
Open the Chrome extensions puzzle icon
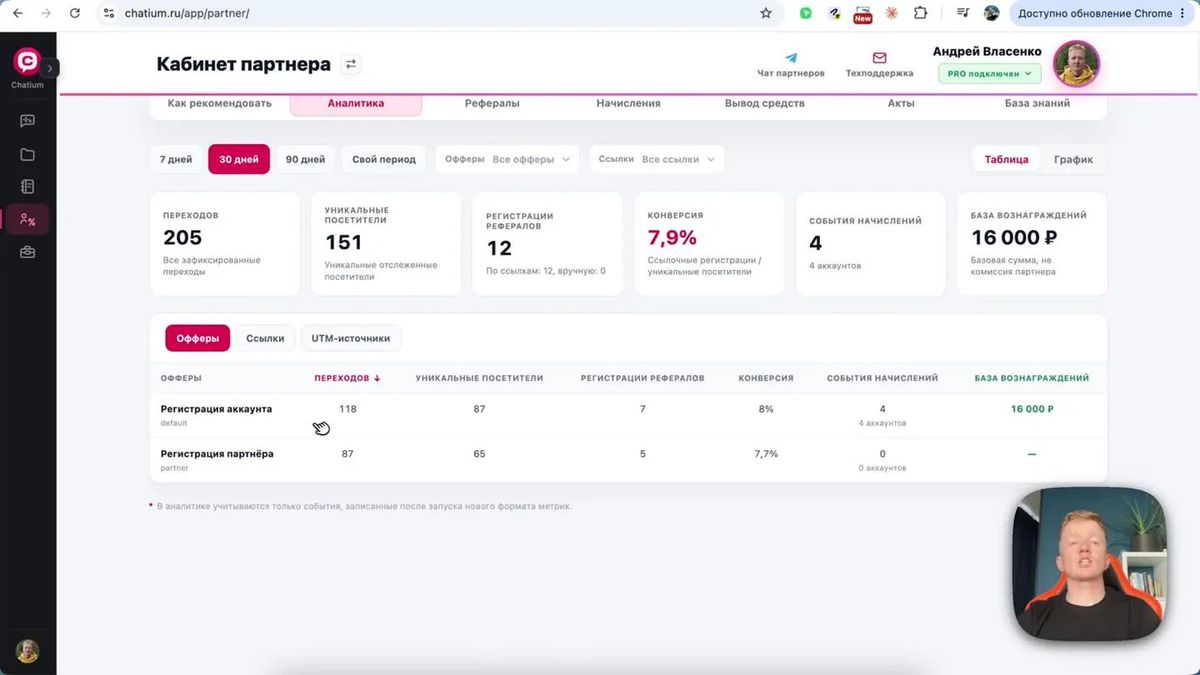pyautogui.click(x=921, y=13)
